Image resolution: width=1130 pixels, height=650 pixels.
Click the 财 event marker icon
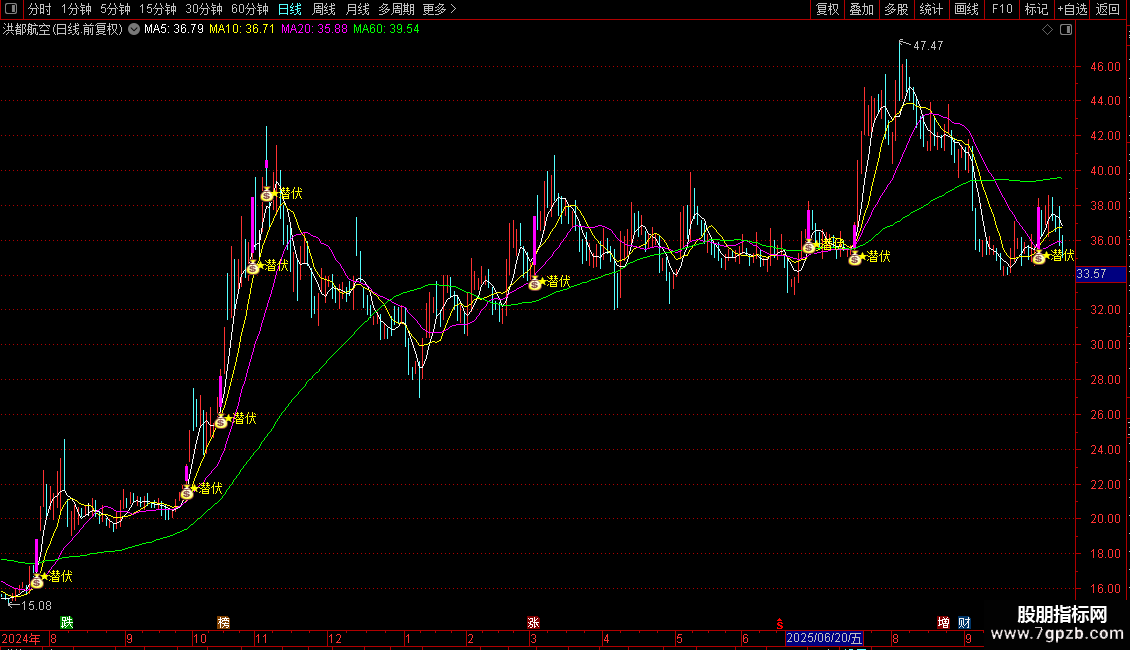click(x=964, y=622)
